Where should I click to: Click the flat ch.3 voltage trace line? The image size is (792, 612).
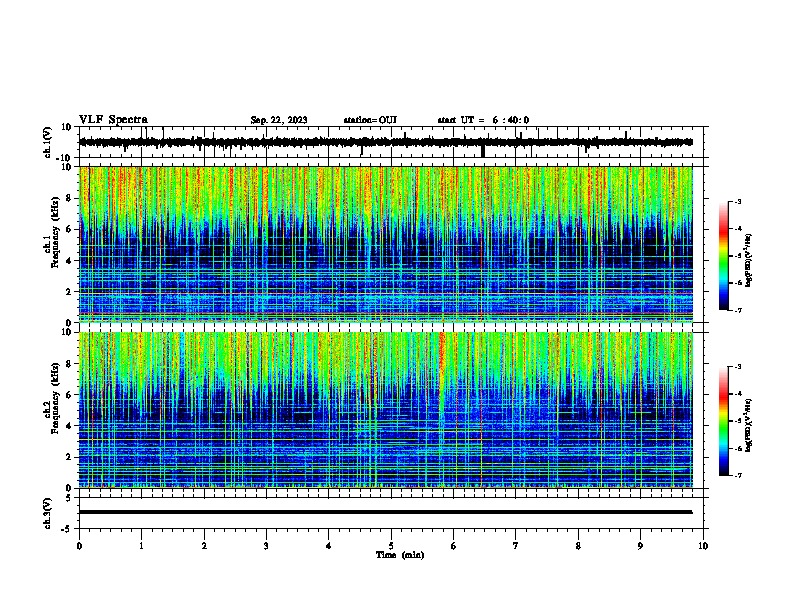click(385, 512)
